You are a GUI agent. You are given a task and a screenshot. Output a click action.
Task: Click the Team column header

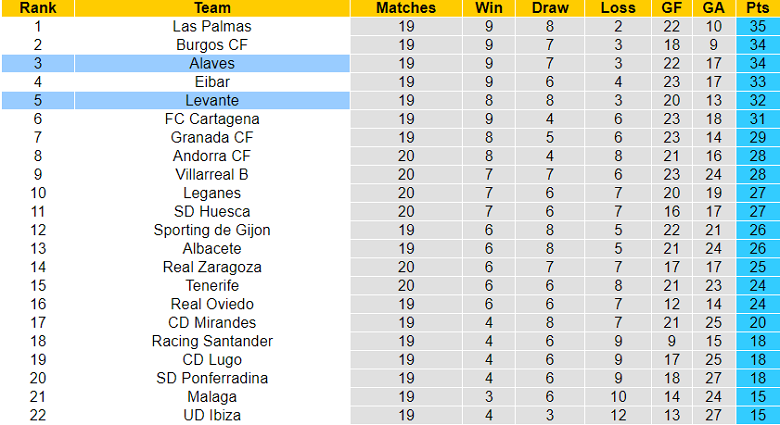pos(212,8)
